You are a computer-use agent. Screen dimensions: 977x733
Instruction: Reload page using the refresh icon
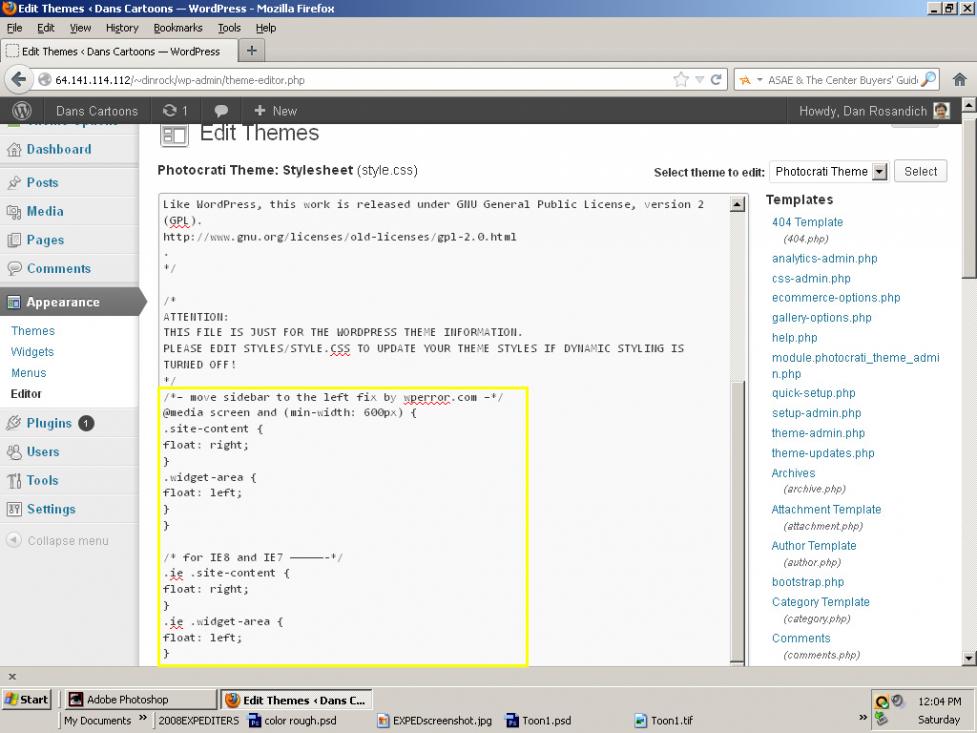click(717, 80)
